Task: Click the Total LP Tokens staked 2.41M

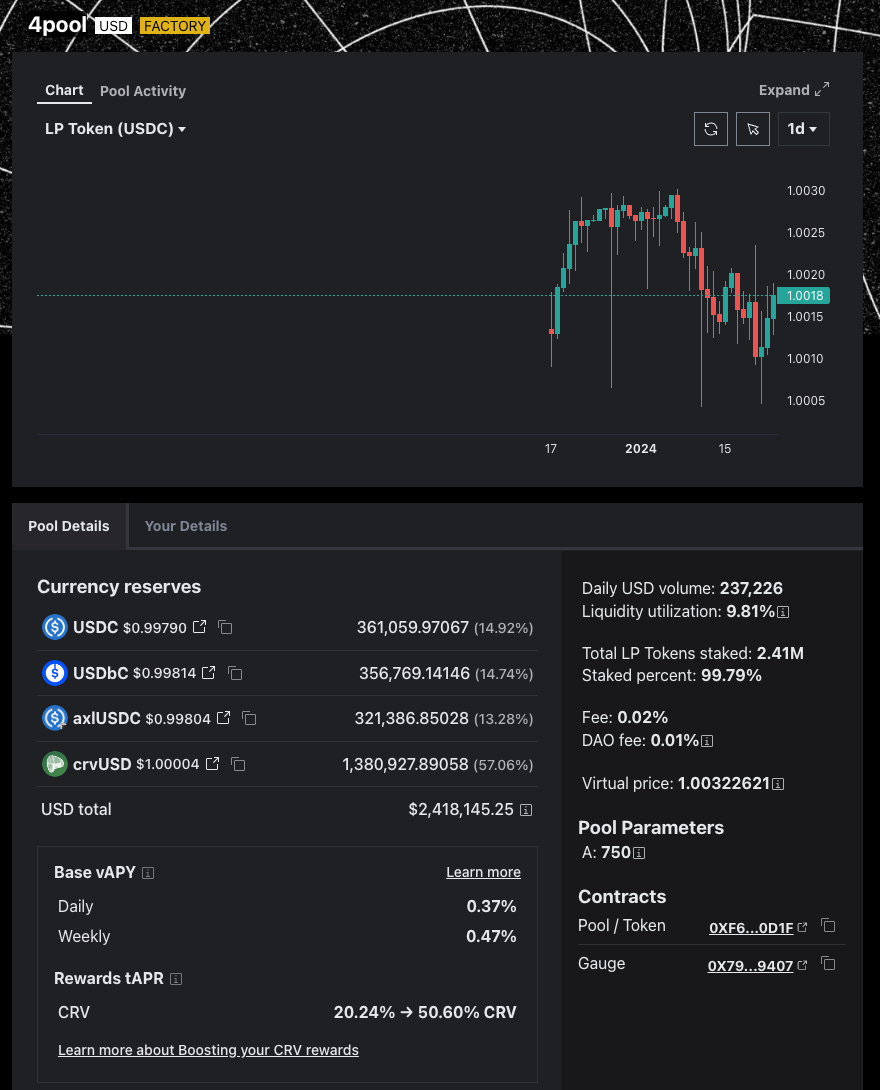Action: click(780, 653)
